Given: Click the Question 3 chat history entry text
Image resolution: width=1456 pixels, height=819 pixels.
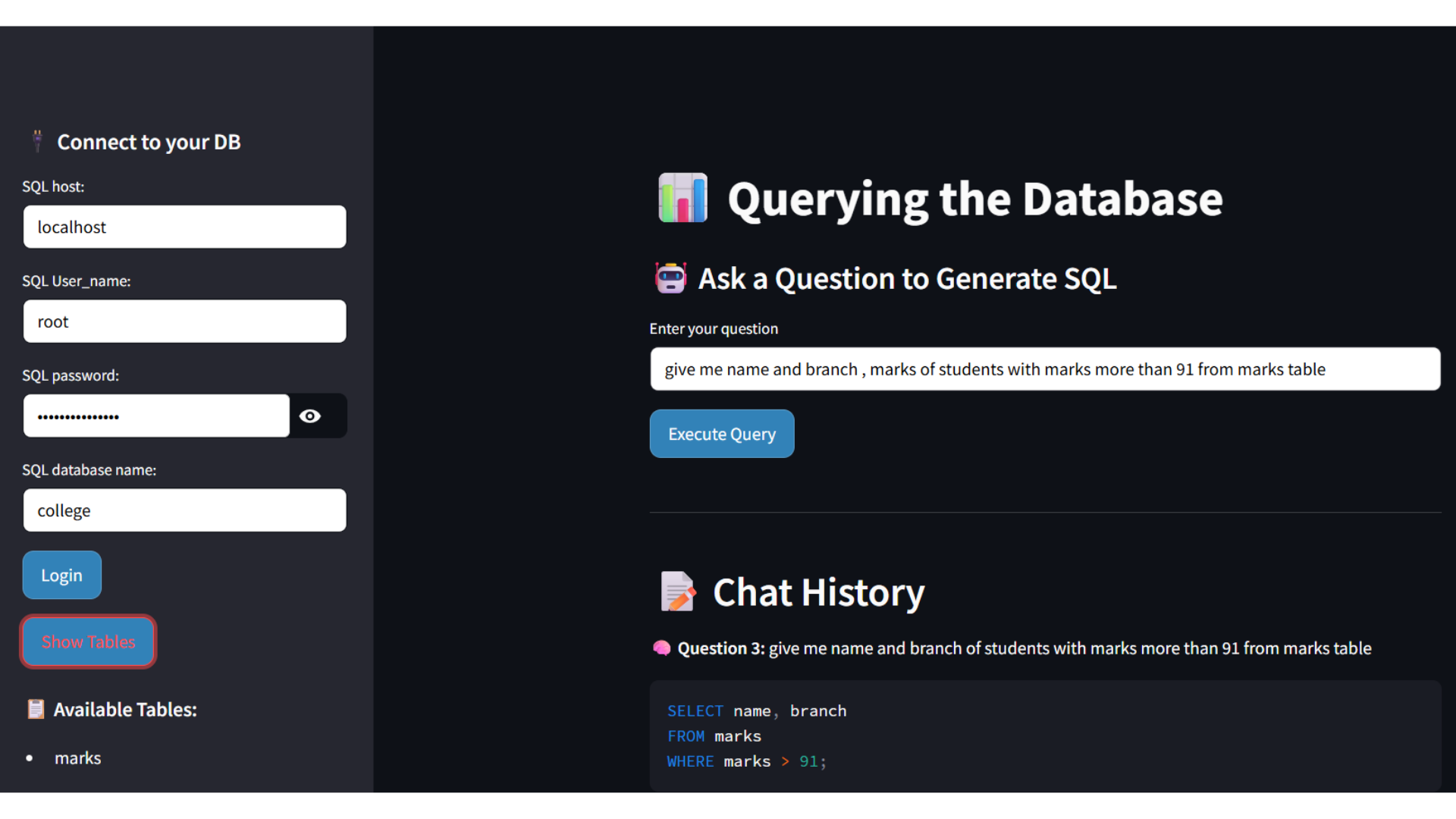Looking at the screenshot, I should point(1024,648).
